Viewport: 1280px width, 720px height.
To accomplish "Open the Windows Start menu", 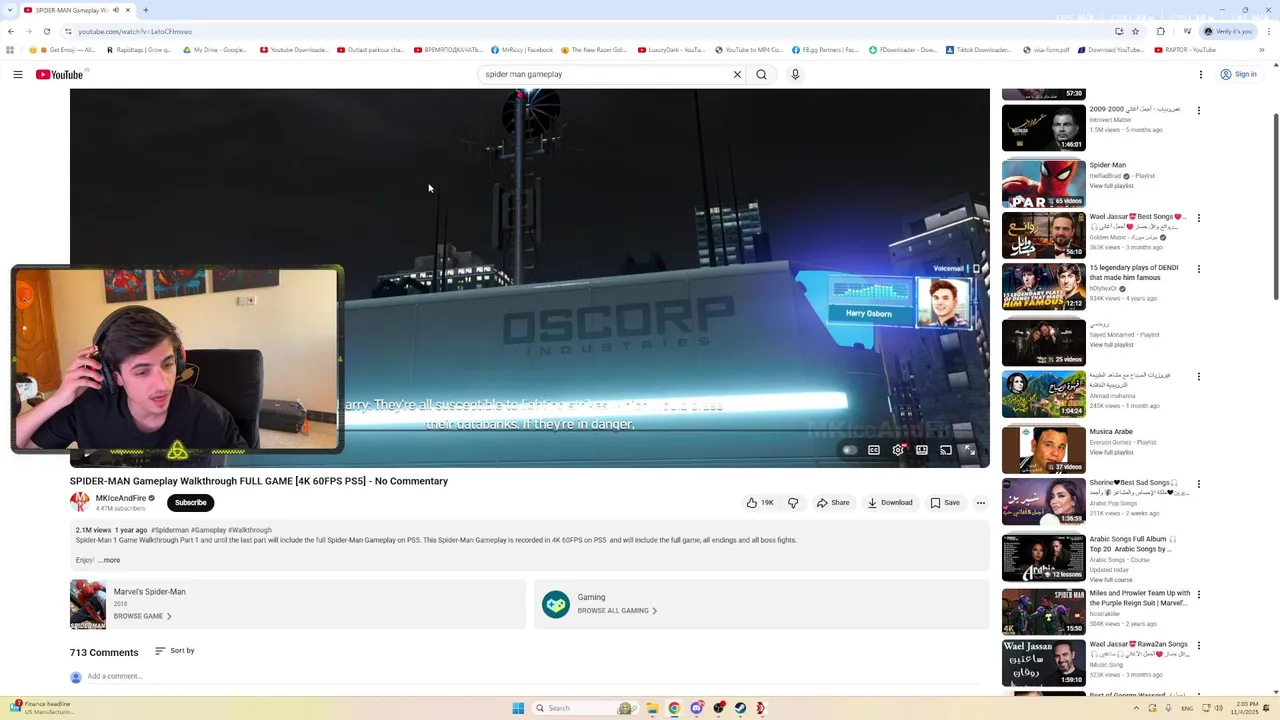I will [x=518, y=708].
